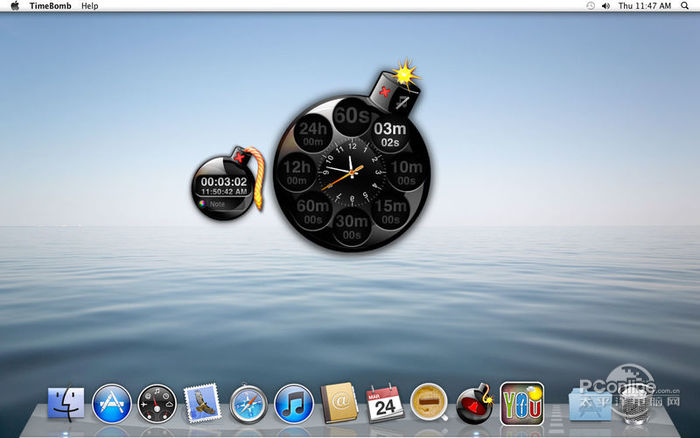This screenshot has height=438, width=700.
Task: Open iCal from the Dock
Action: (384, 403)
